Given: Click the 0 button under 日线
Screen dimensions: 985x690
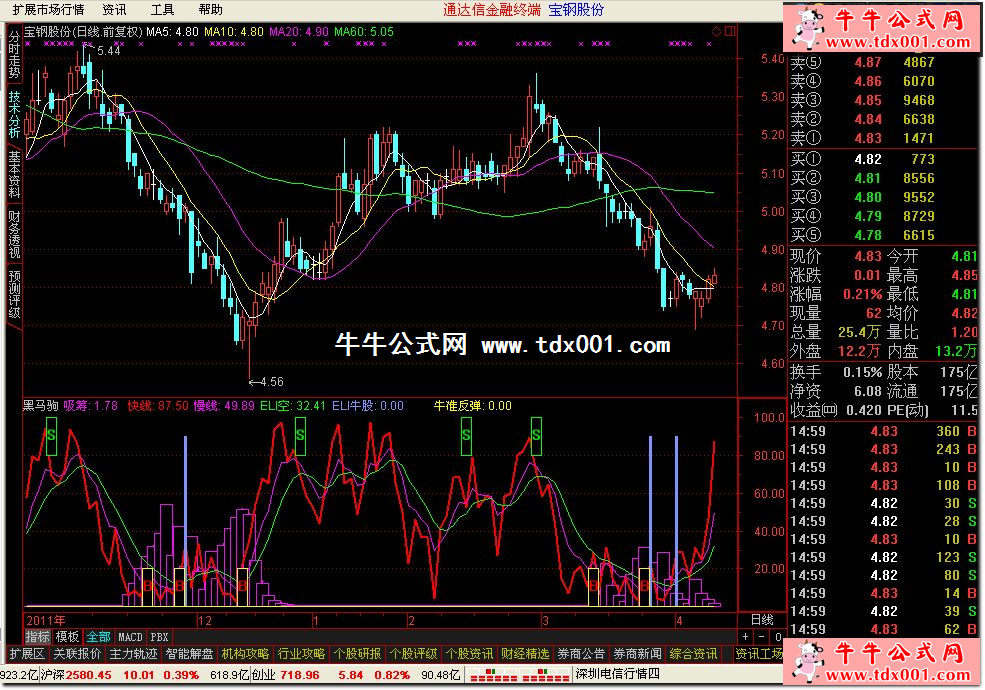Looking at the screenshot, I should click(778, 637).
